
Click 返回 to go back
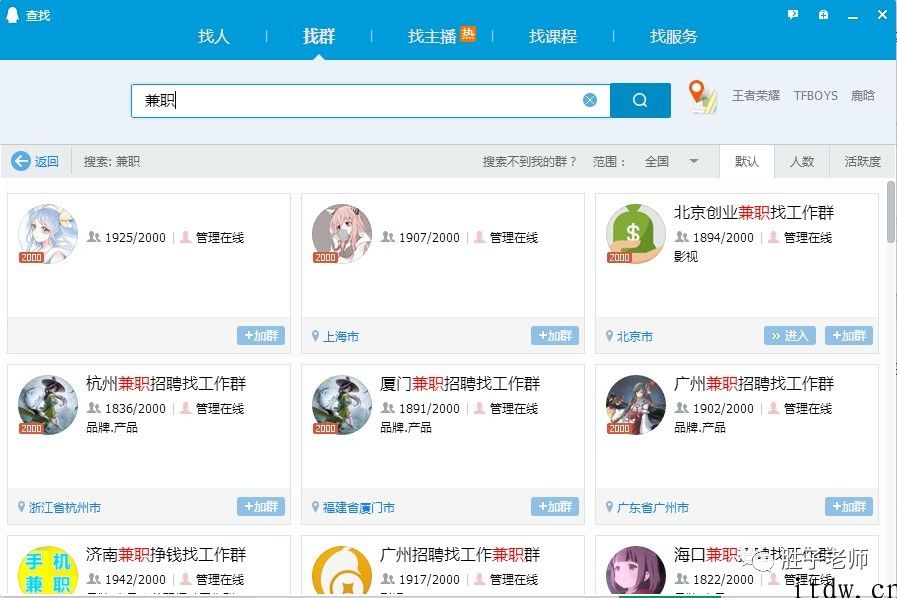coord(46,161)
